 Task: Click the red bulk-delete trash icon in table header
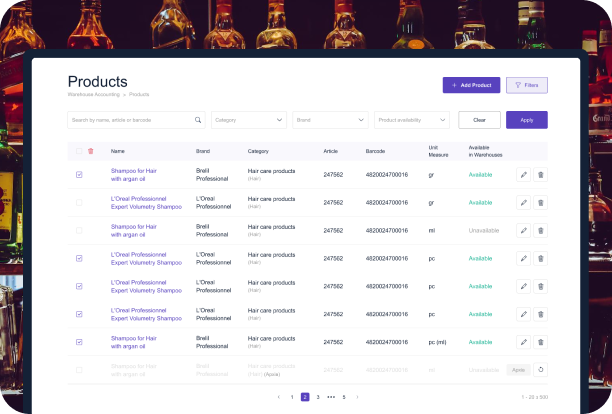coord(91,151)
